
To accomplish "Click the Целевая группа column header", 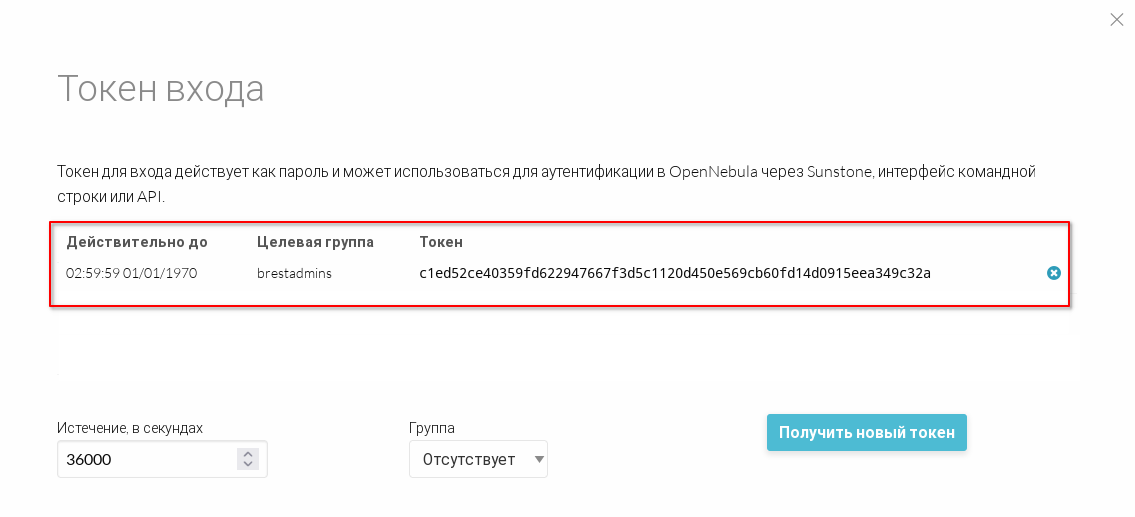I will click(x=315, y=242).
